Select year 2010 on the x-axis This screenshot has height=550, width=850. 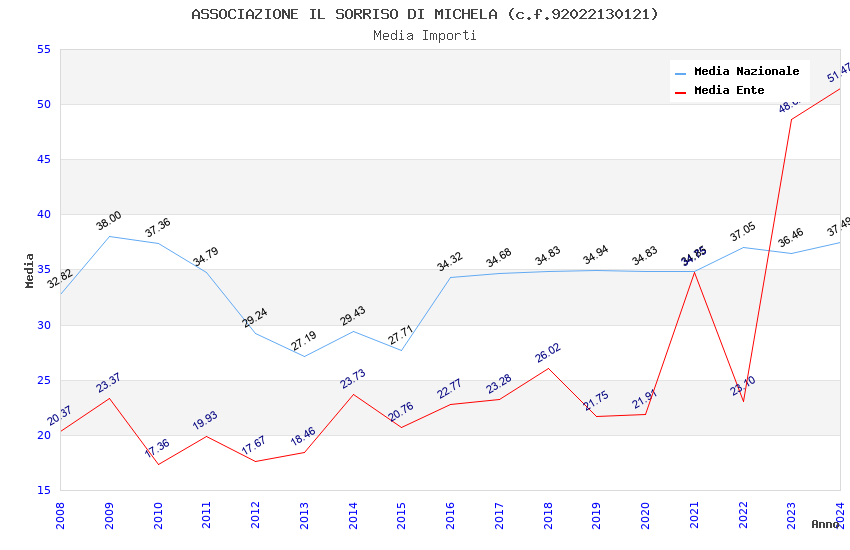pos(158,515)
